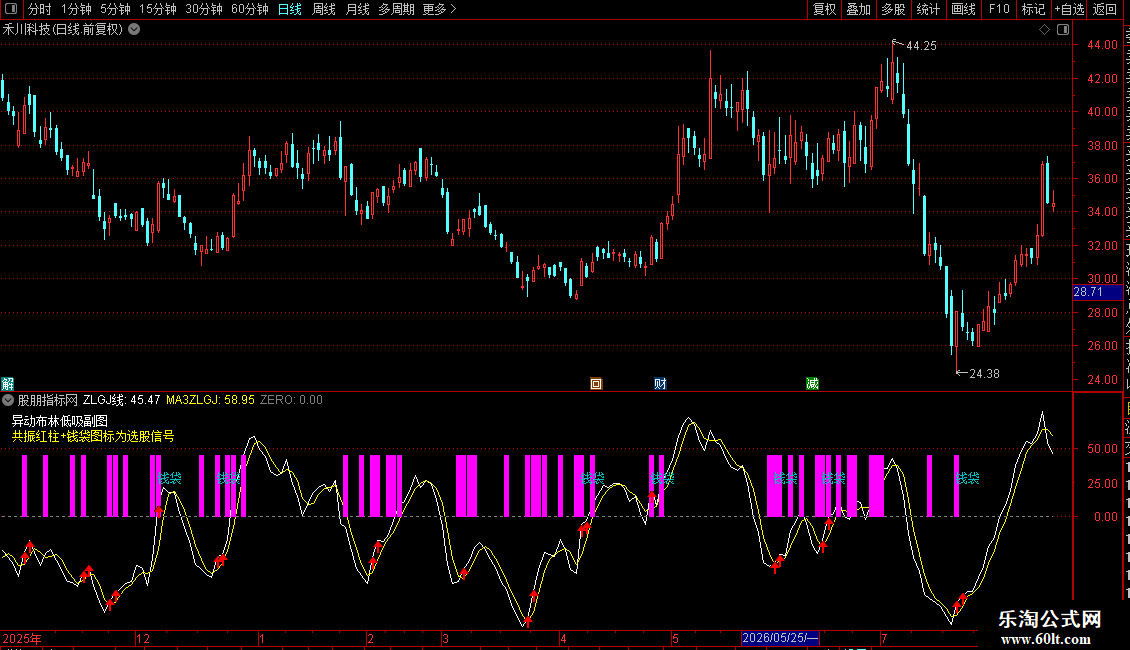This screenshot has height=650, width=1130.
Task: Switch to 分时 intraday view
Action: [40, 9]
